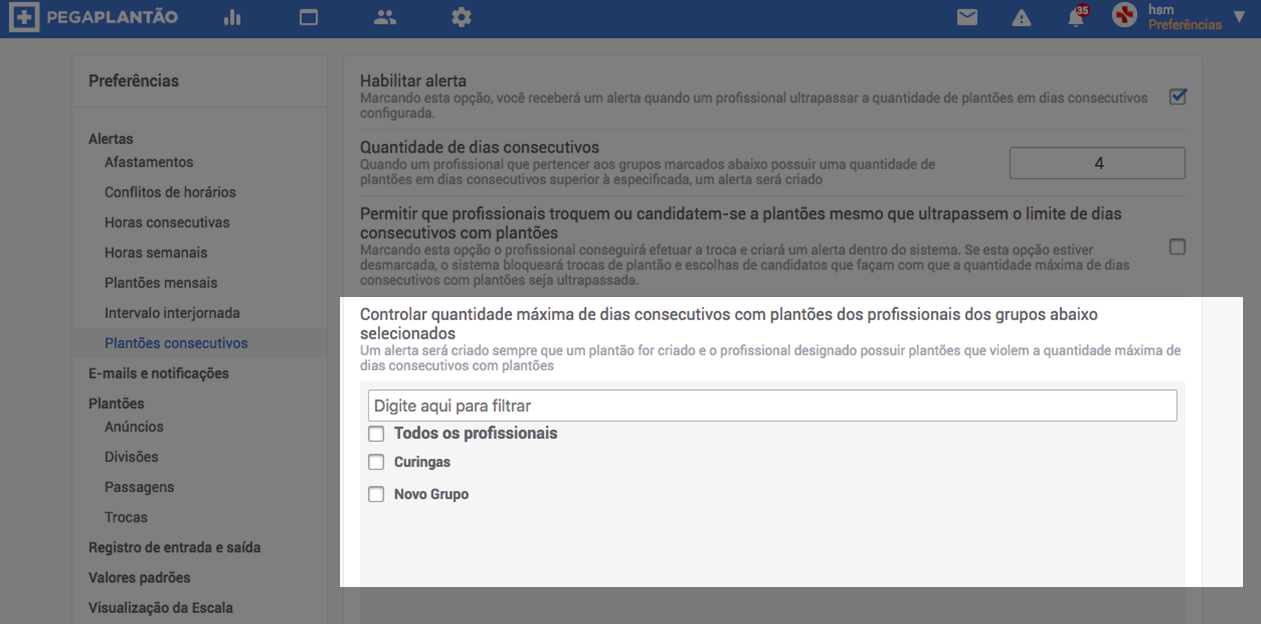Open the professionals people icon
The image size is (1261, 624).
[385, 17]
